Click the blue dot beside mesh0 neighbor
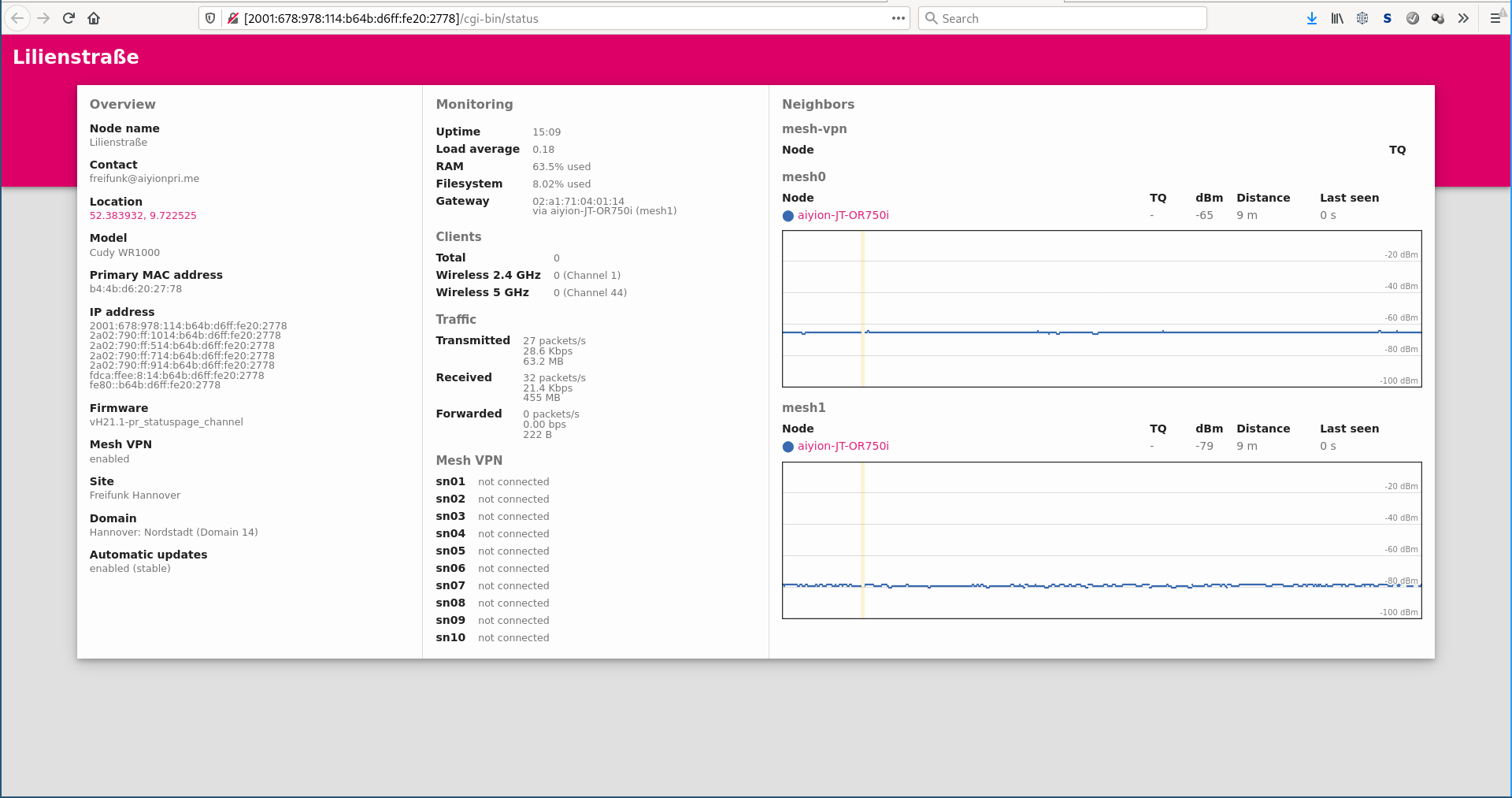 coord(787,216)
